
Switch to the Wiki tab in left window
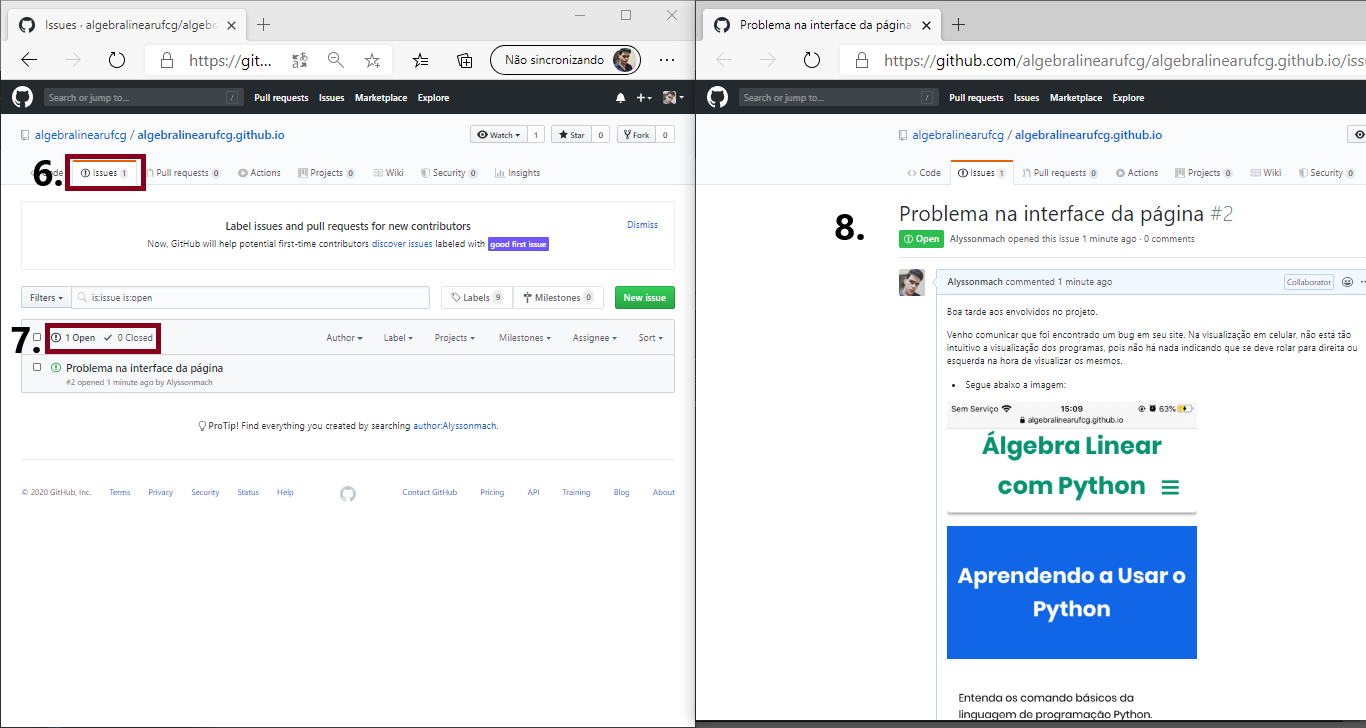click(x=389, y=173)
